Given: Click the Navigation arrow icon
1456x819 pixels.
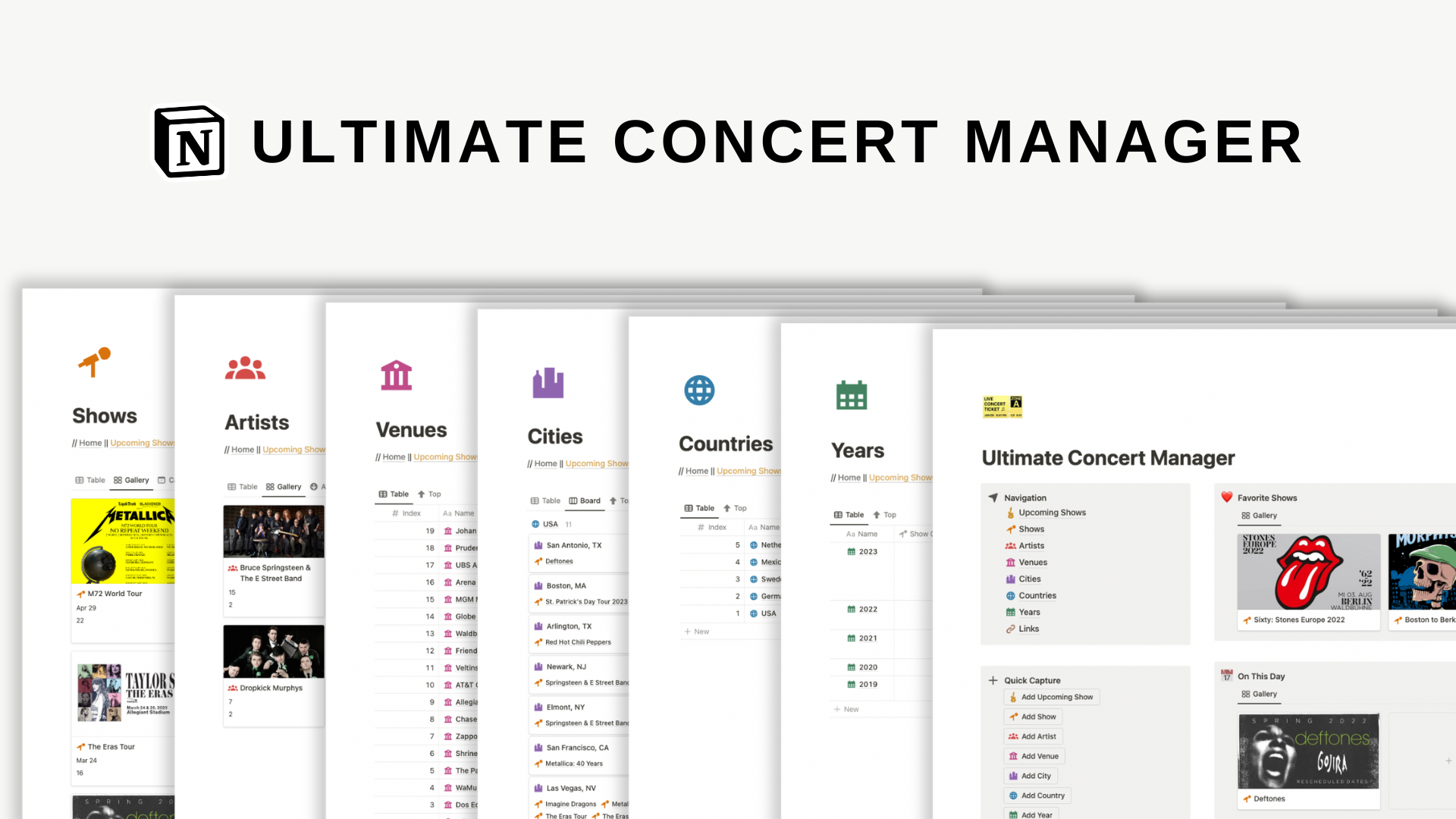Looking at the screenshot, I should [x=993, y=497].
